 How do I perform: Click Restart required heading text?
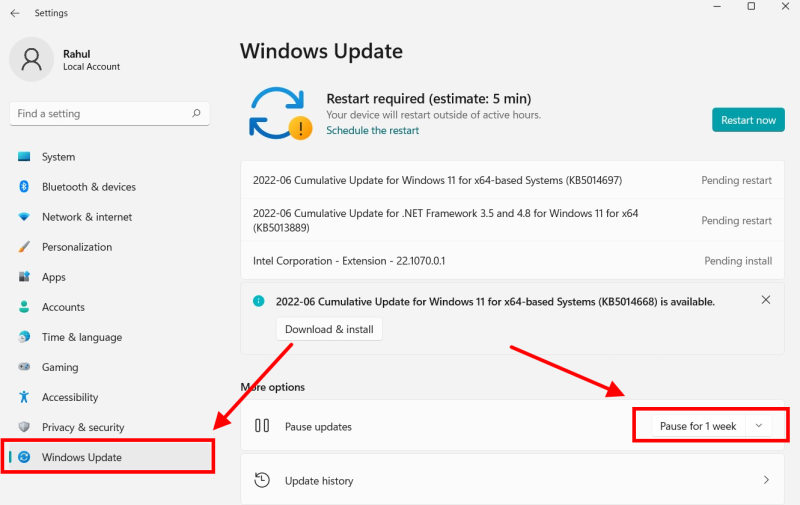coord(429,98)
